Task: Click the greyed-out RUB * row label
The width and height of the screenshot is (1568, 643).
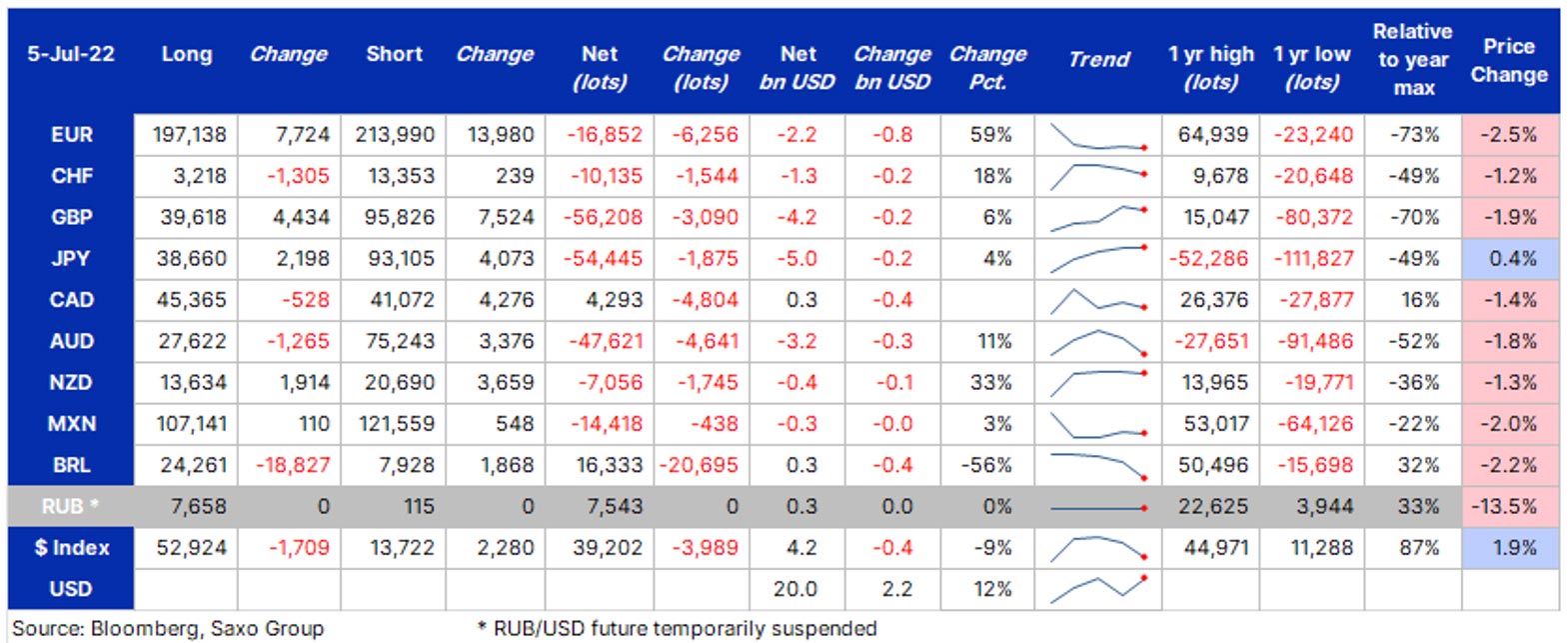Action: [71, 507]
